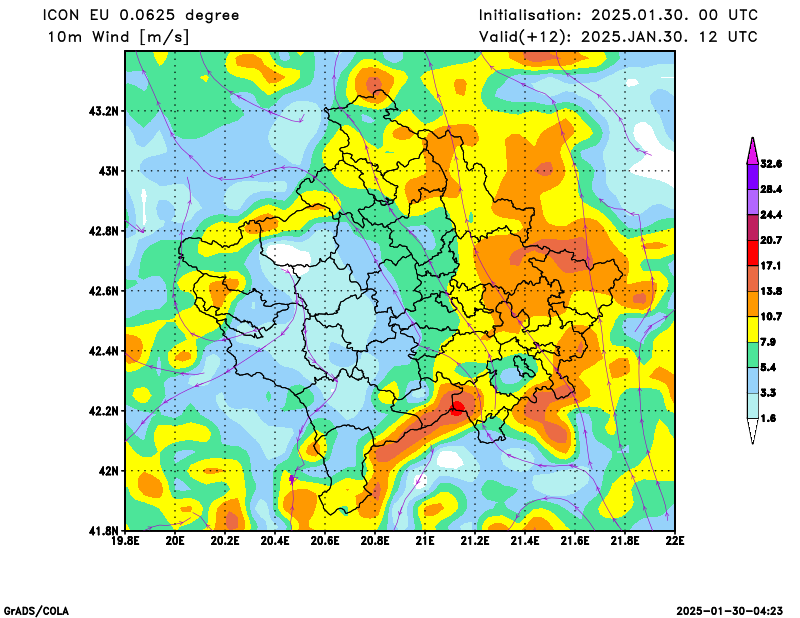
Task: Click the 42.4N latitude label
Action: pyautogui.click(x=104, y=351)
